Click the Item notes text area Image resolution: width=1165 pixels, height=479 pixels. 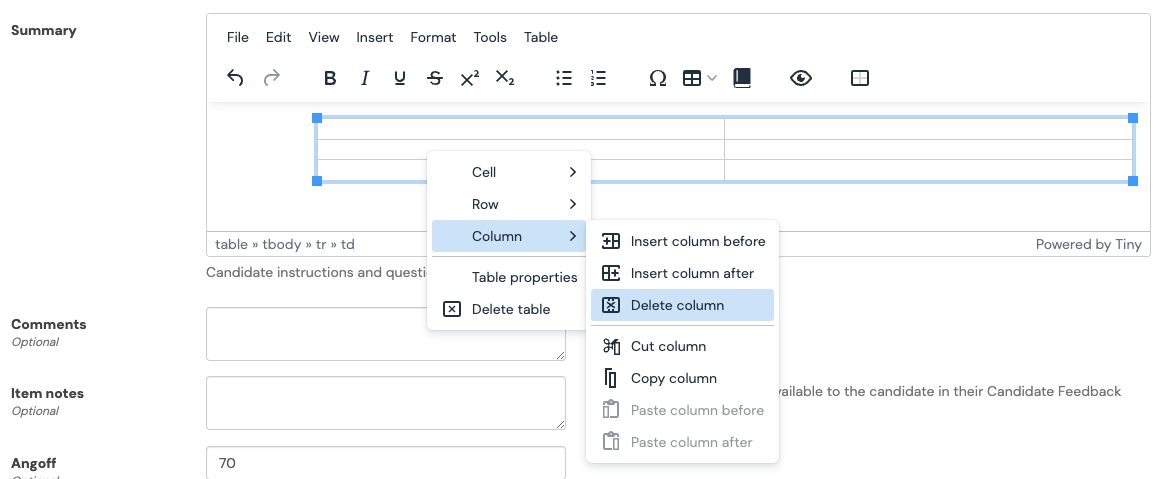[386, 403]
